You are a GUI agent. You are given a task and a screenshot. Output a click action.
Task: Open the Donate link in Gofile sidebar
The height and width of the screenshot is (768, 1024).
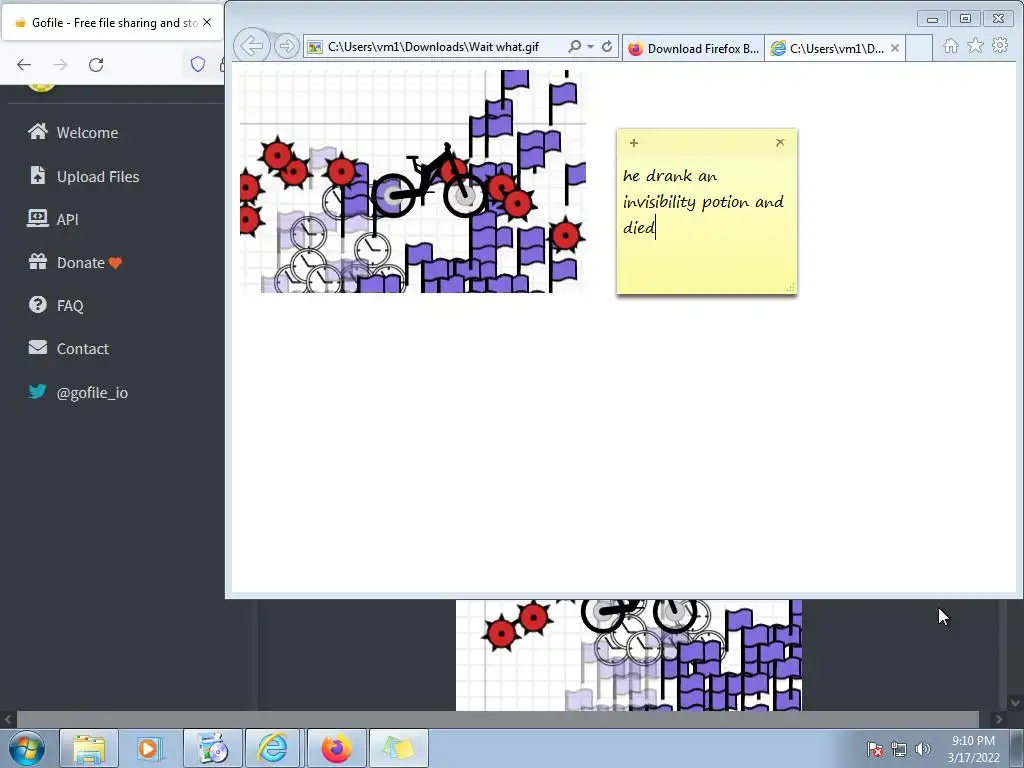[x=75, y=263]
